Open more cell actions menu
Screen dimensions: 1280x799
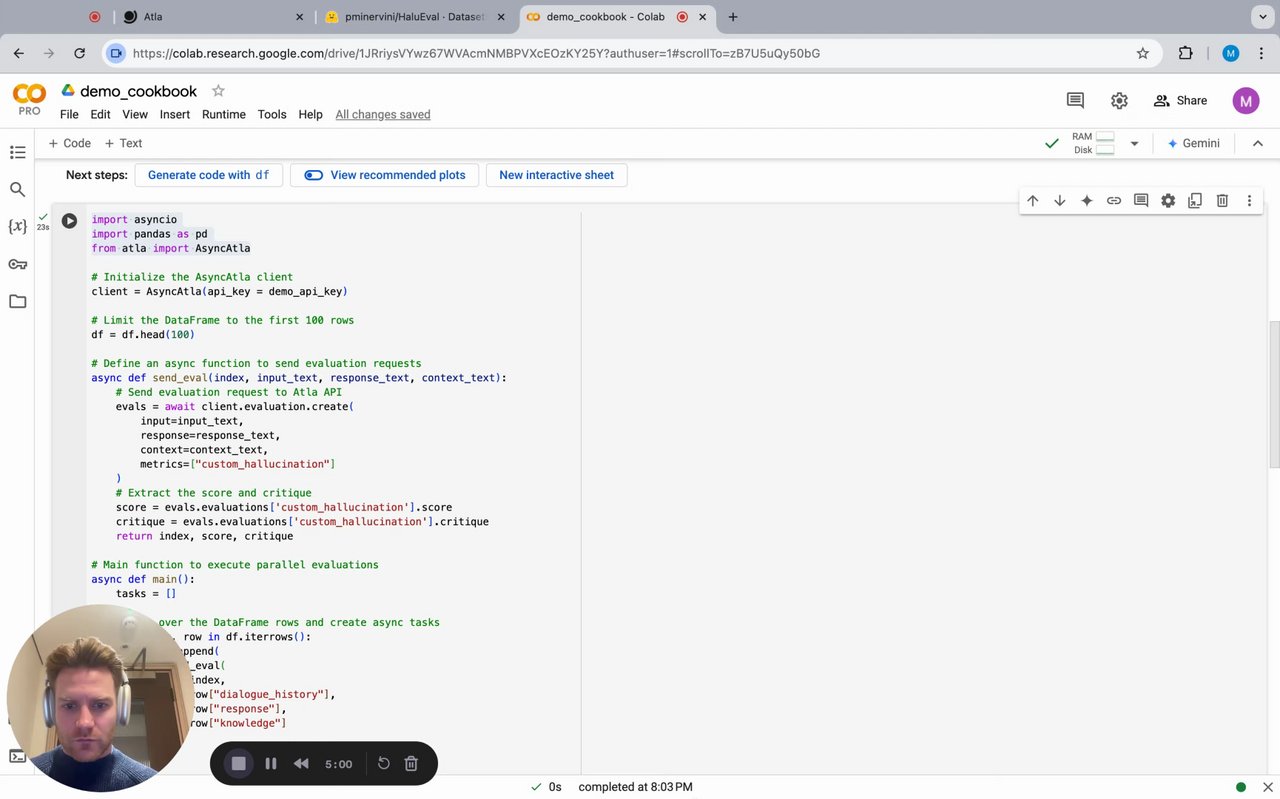coord(1249,201)
